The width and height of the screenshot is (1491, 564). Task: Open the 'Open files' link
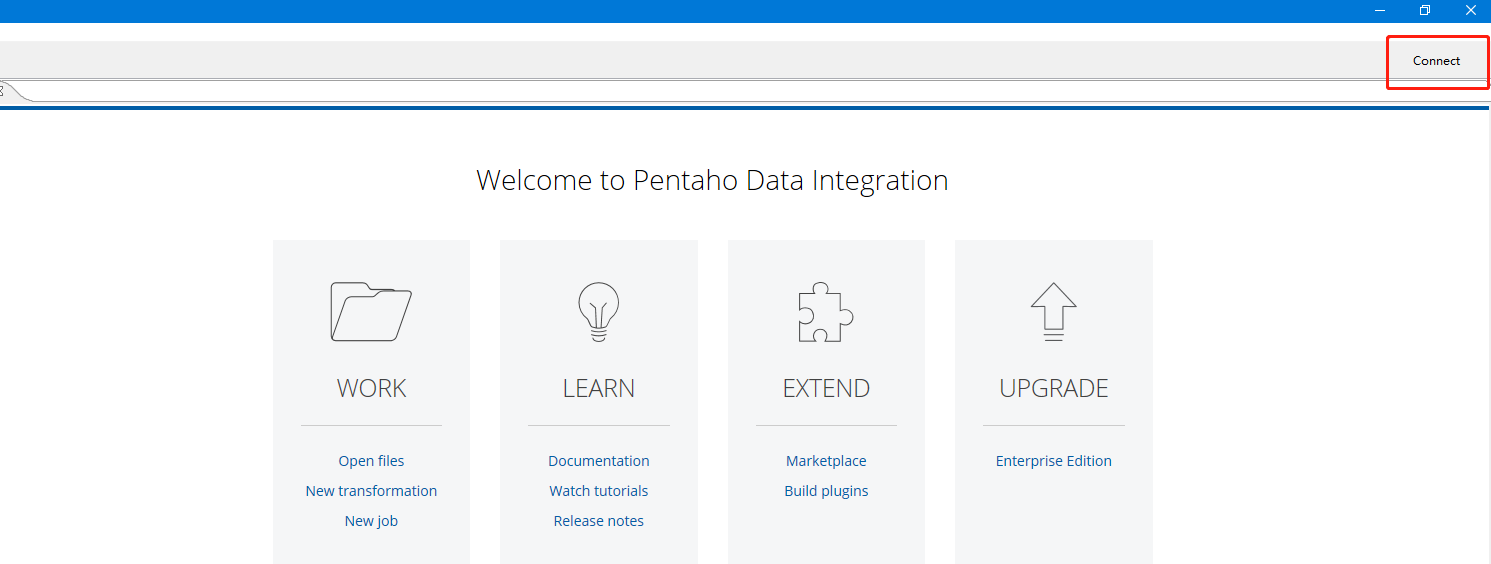[371, 461]
